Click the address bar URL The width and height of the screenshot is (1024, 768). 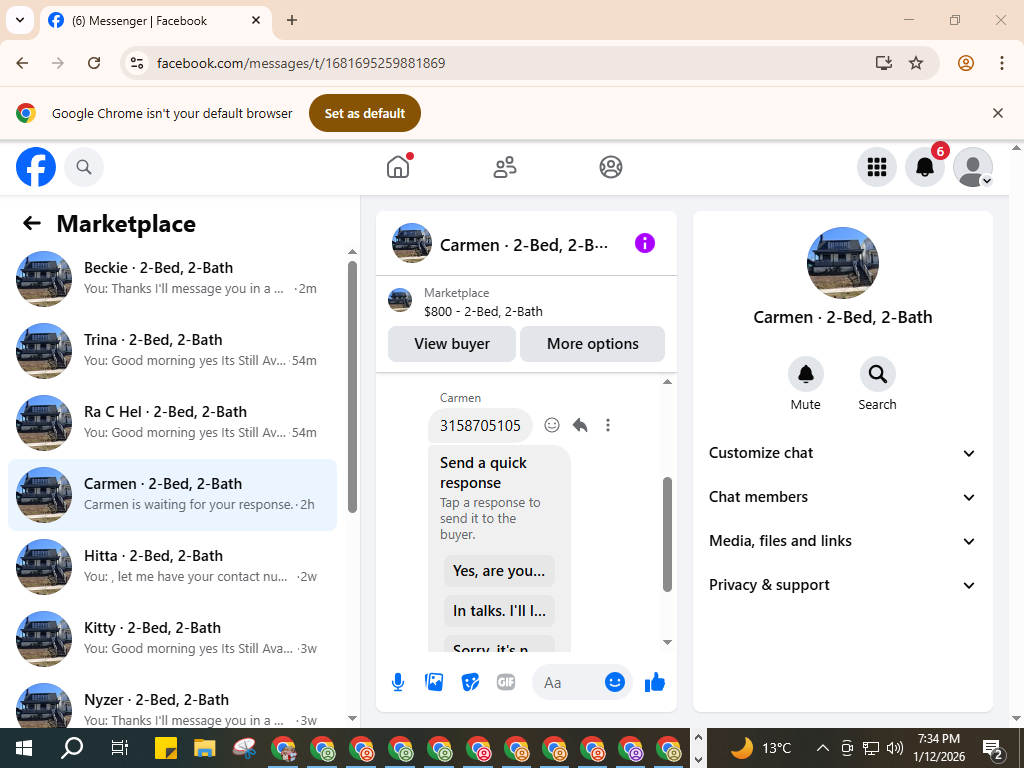click(x=301, y=63)
